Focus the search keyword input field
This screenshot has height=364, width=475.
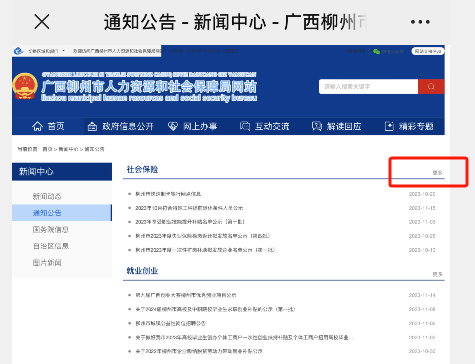tap(368, 87)
